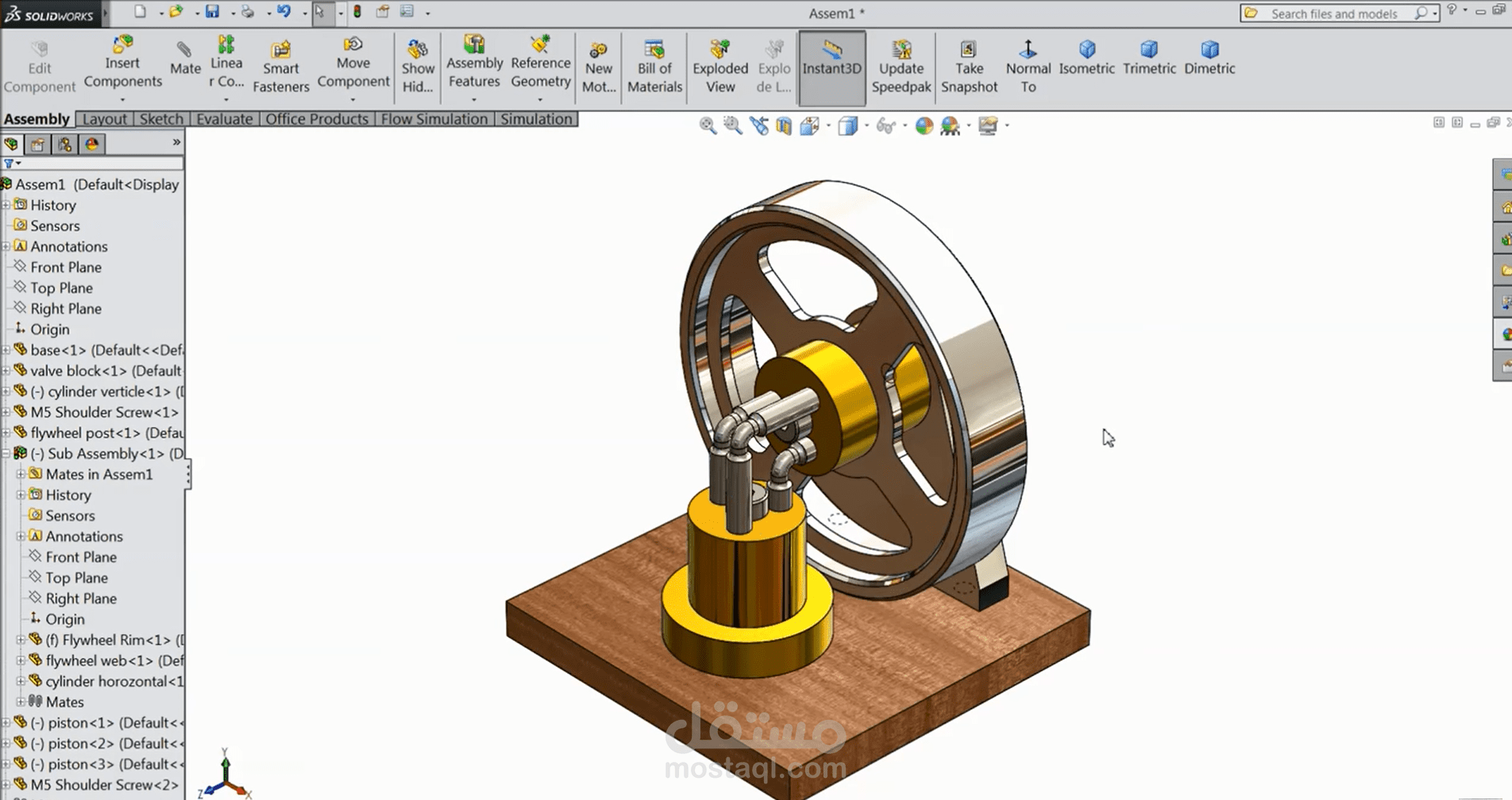Screen dimensions: 1512x800
Task: Click the Search files and models field
Action: click(x=1339, y=13)
